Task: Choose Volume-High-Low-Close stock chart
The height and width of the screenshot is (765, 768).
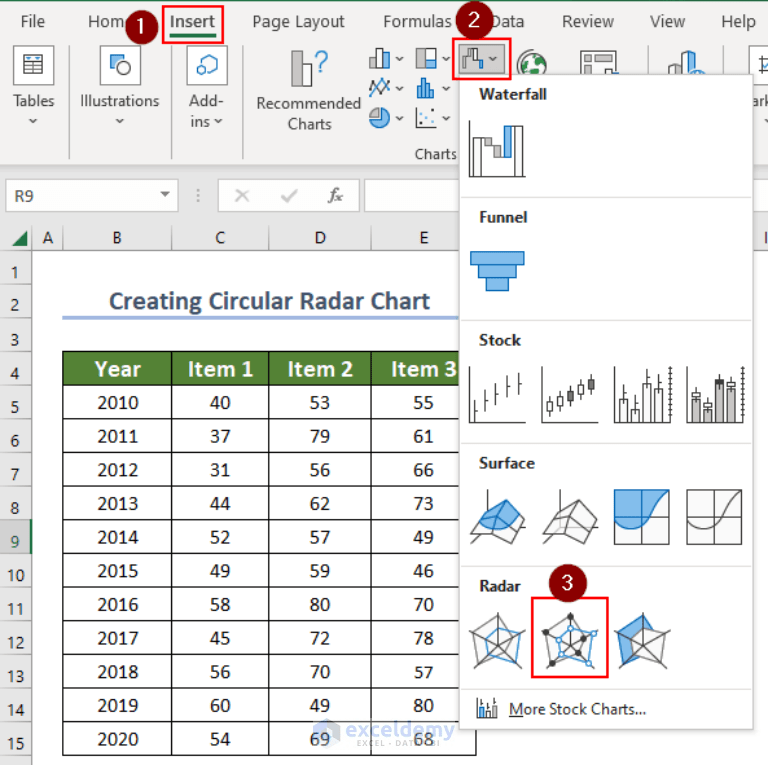Action: (x=642, y=394)
